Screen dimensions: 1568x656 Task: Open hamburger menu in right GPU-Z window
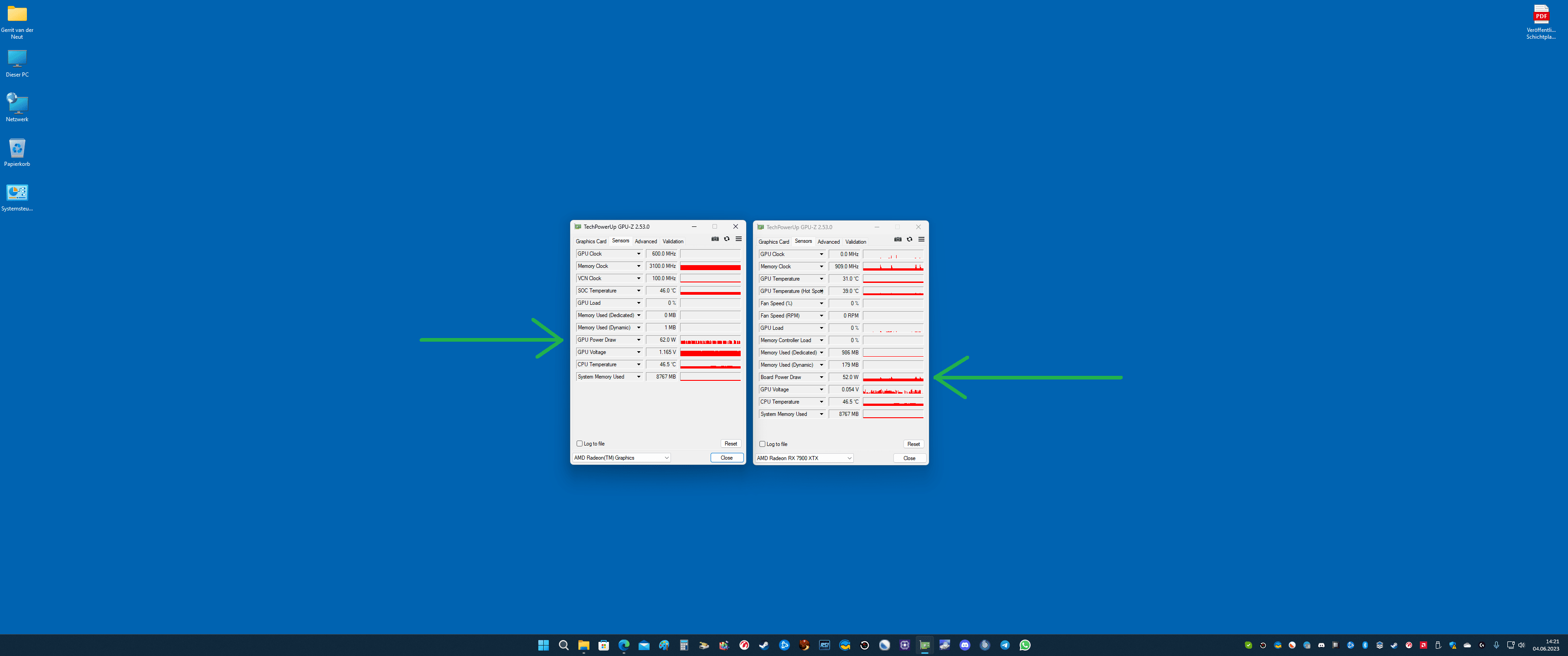pyautogui.click(x=921, y=240)
